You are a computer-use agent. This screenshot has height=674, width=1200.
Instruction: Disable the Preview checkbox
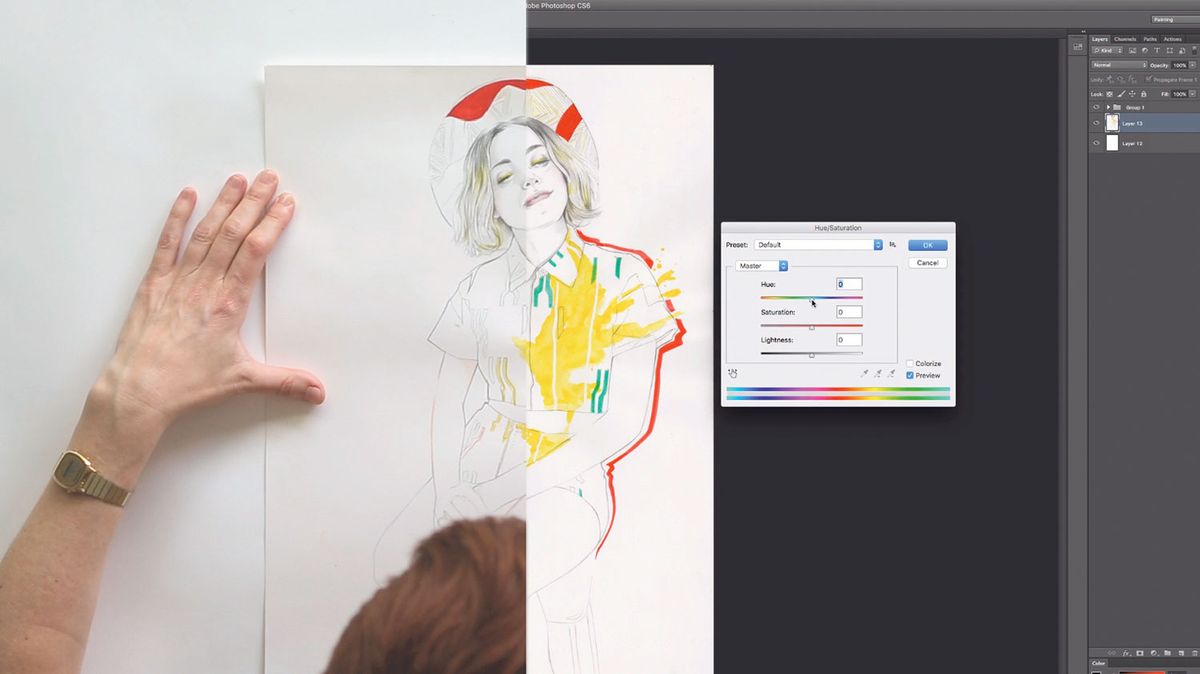pos(910,375)
